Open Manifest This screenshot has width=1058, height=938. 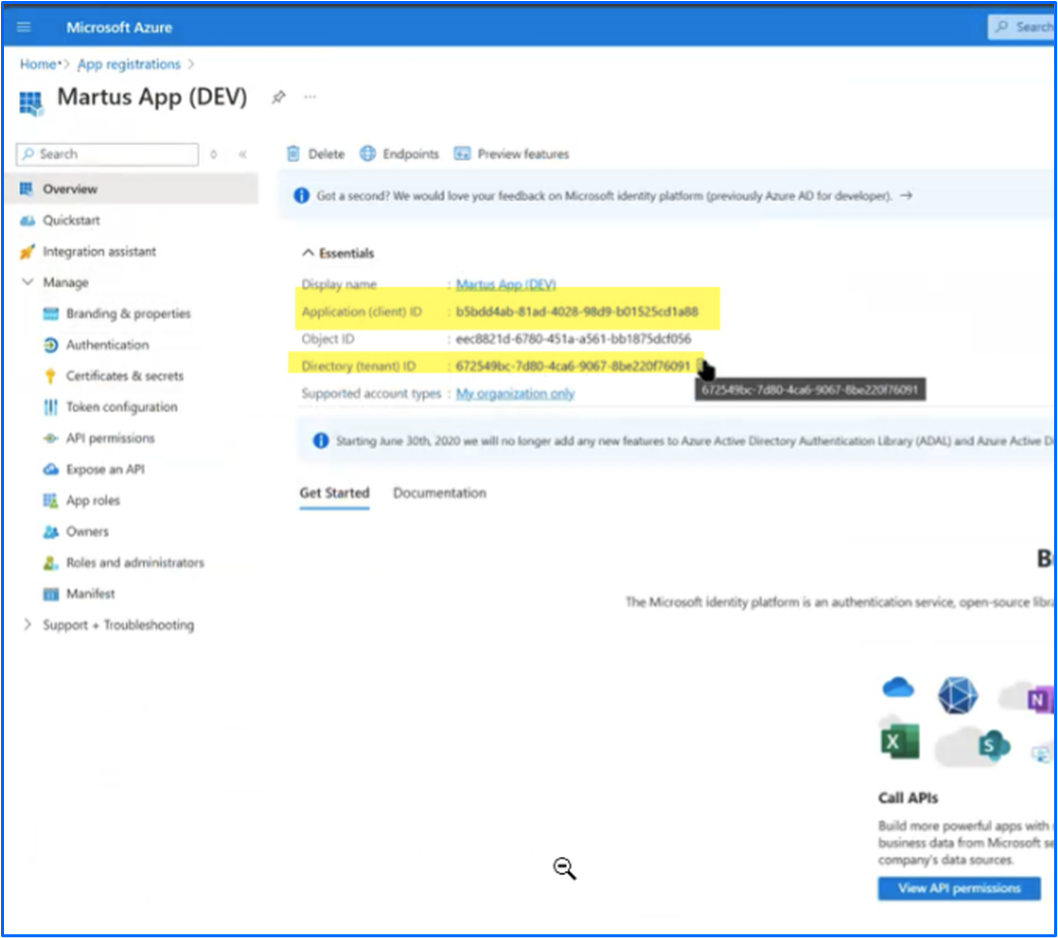(x=90, y=594)
